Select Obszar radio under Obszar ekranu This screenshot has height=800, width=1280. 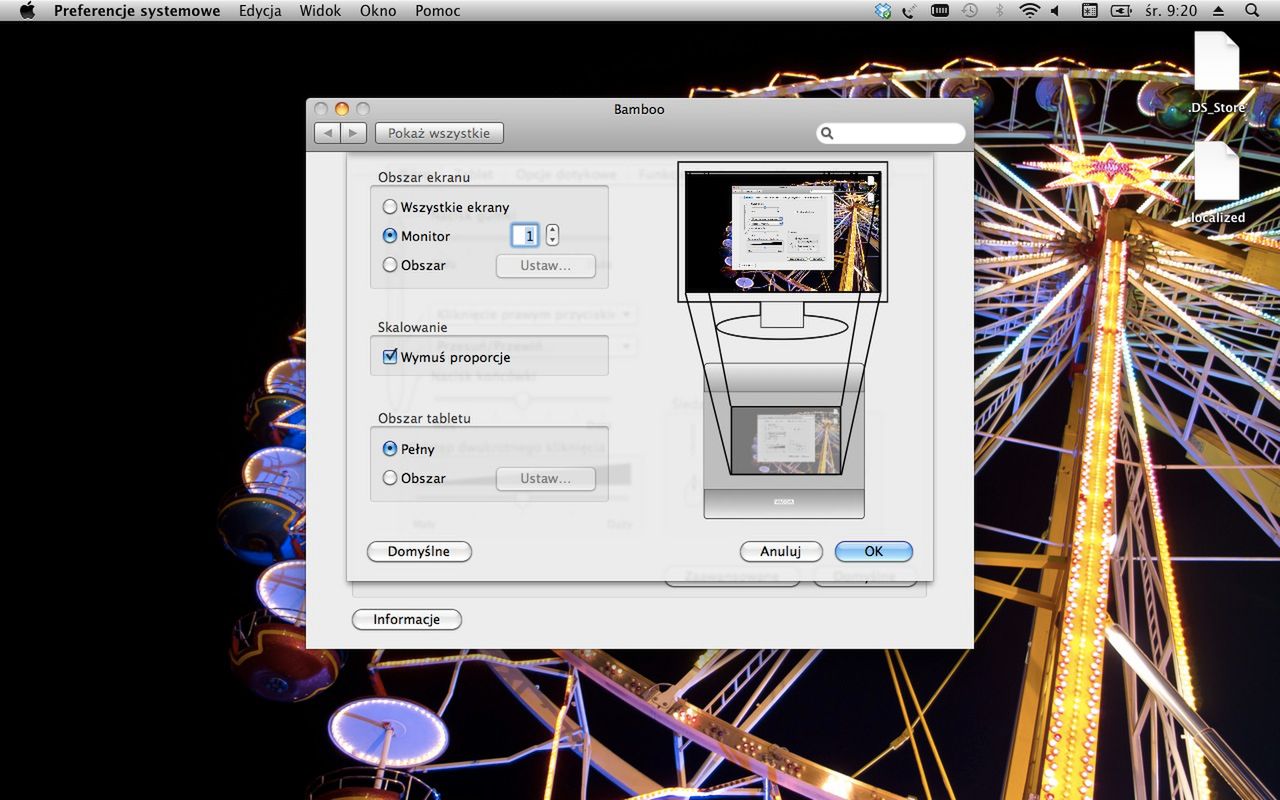pyautogui.click(x=390, y=265)
